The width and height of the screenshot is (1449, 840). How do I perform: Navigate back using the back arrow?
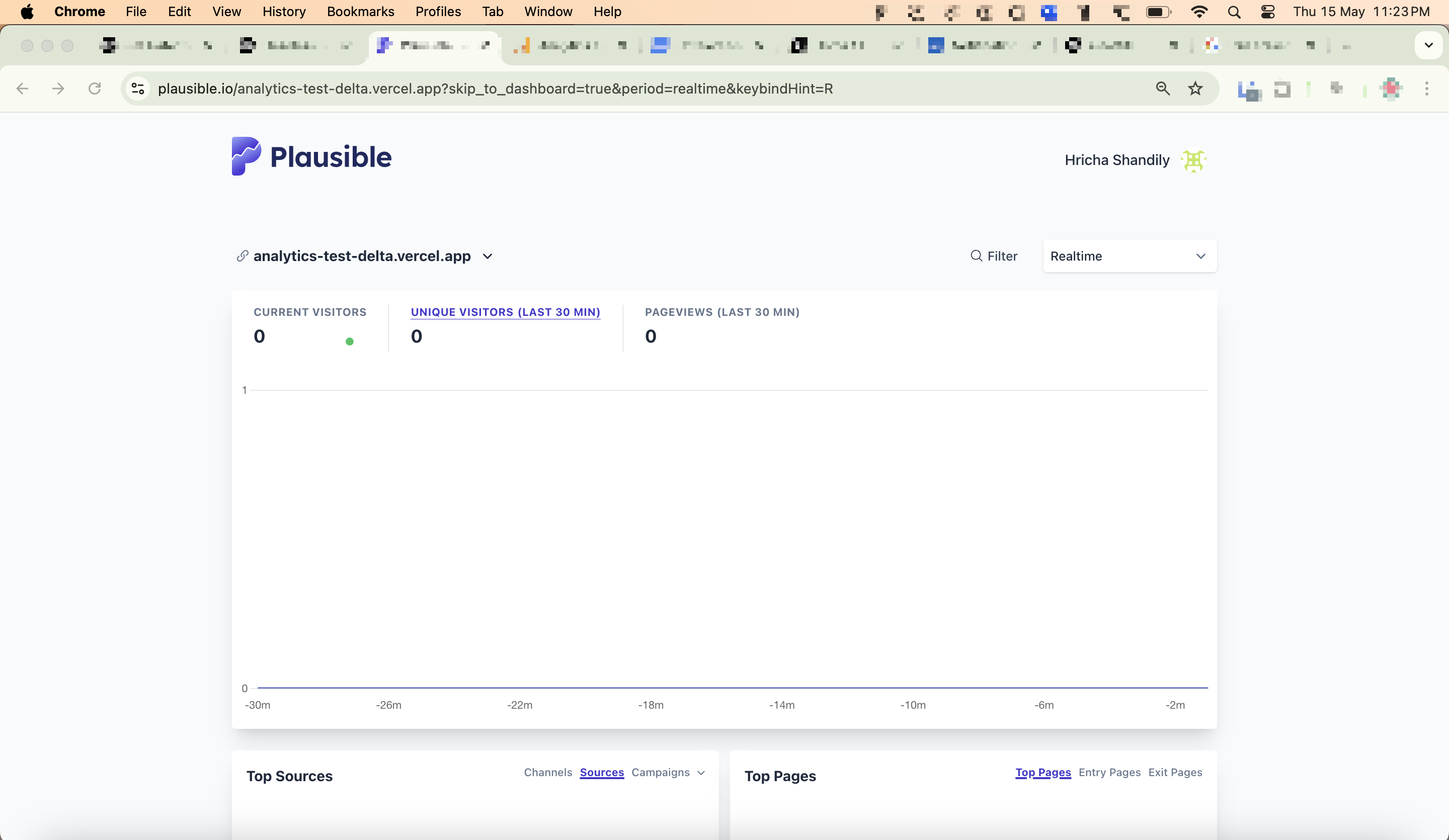[x=23, y=89]
